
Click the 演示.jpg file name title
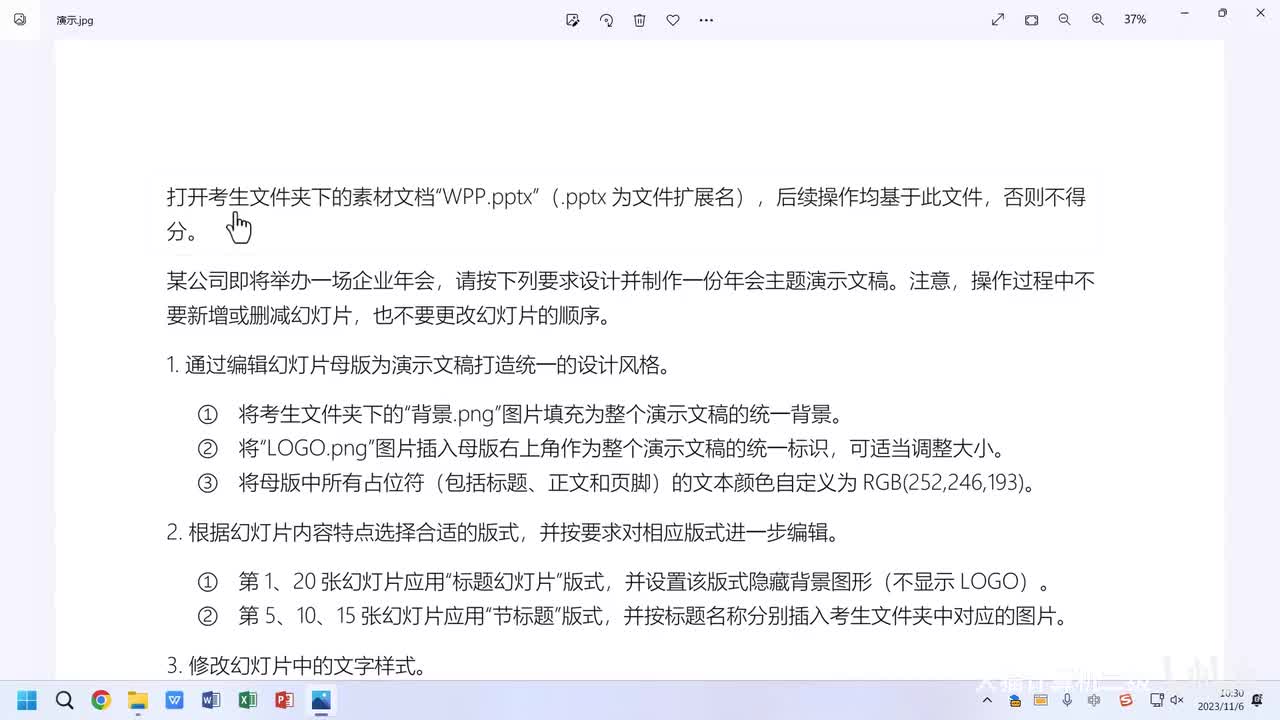75,20
